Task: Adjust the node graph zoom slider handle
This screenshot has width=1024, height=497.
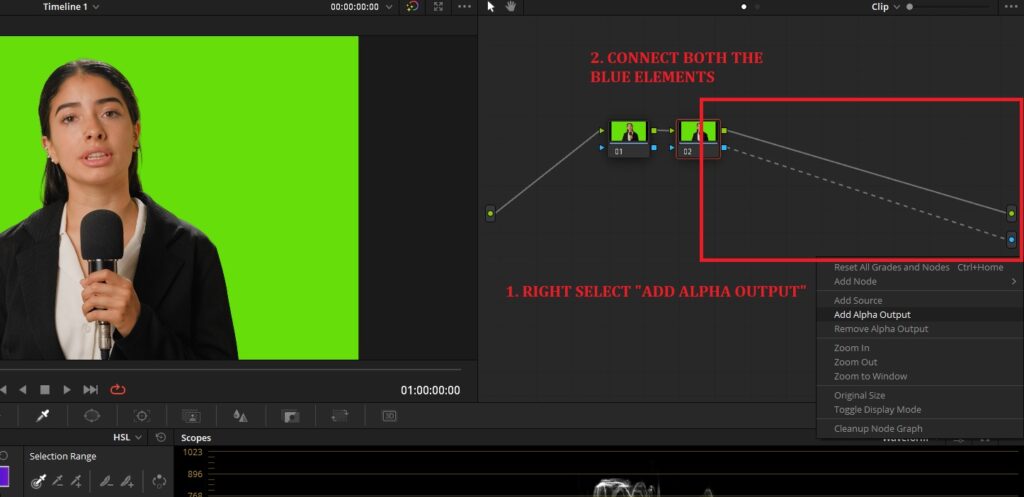Action: pos(909,7)
